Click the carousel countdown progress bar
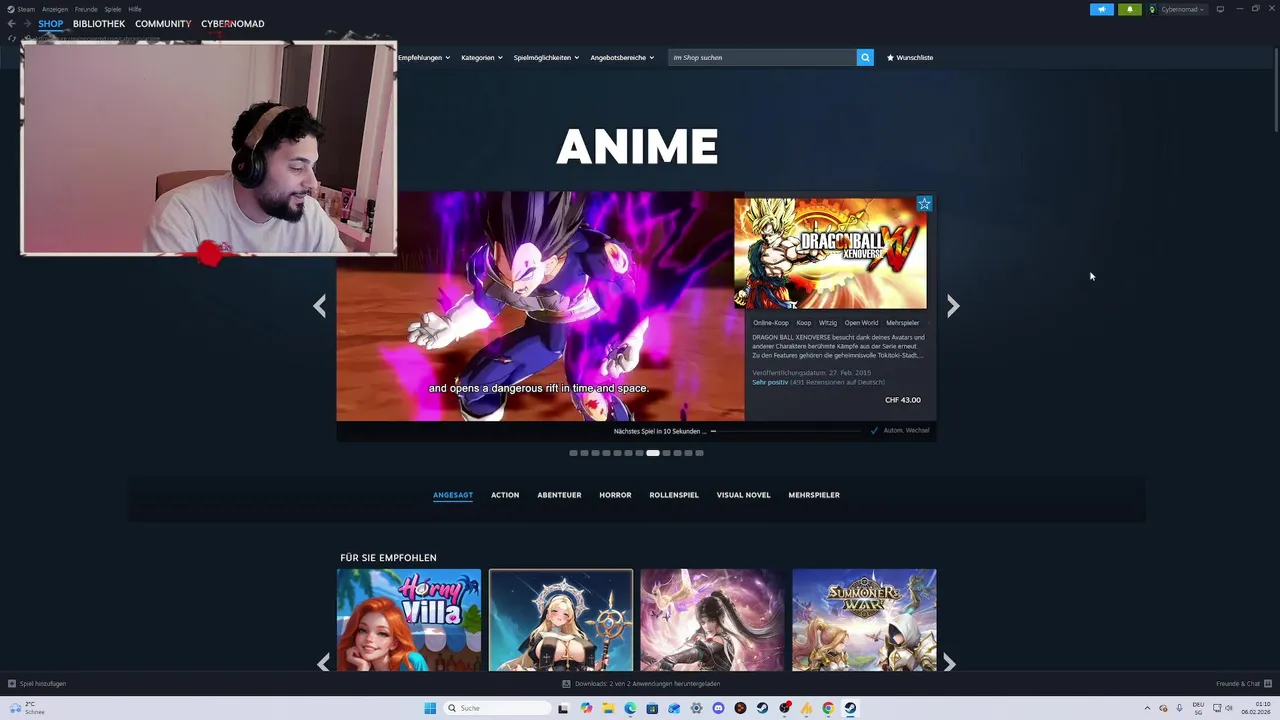Screen dimensions: 1280x720 click(x=786, y=431)
